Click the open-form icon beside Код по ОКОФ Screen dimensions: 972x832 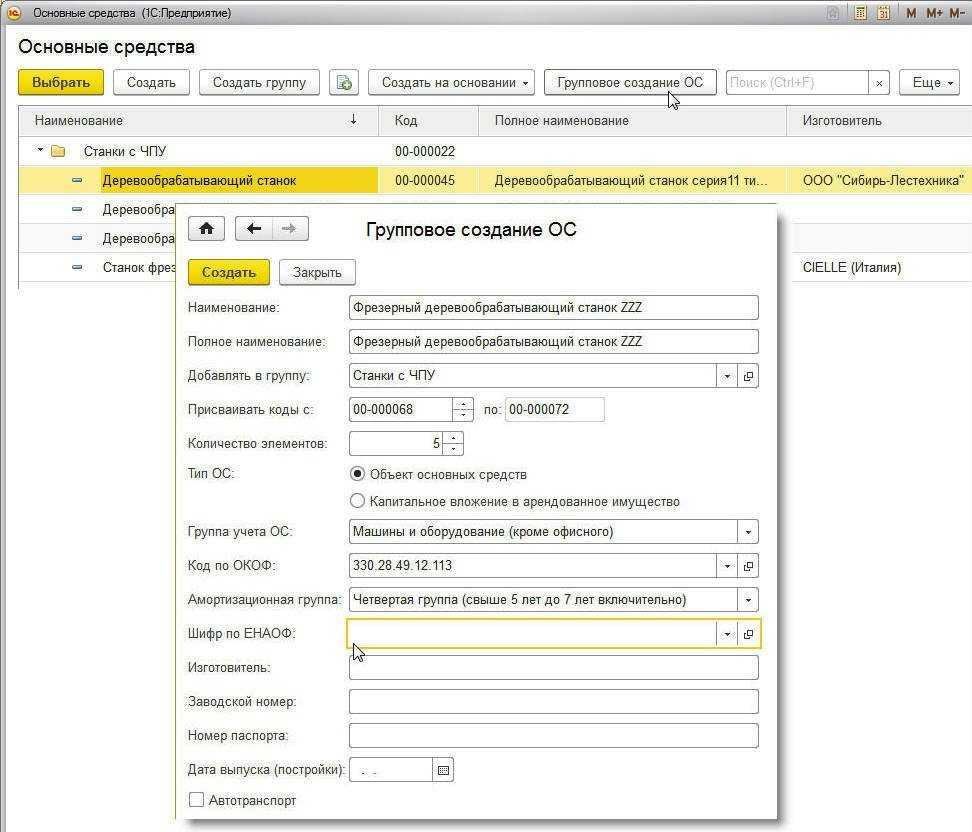coord(748,566)
